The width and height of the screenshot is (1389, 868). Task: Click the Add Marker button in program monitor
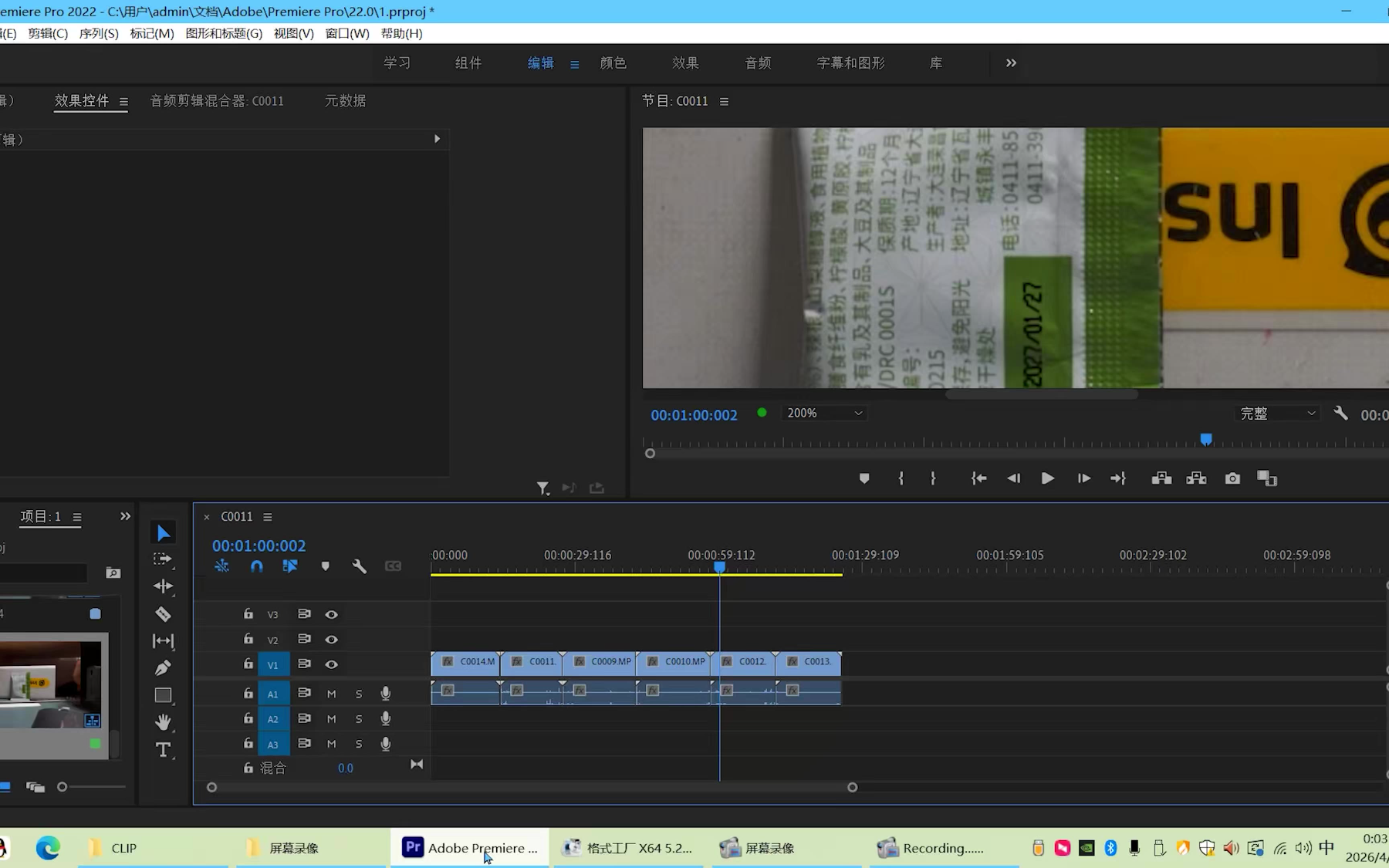(864, 479)
